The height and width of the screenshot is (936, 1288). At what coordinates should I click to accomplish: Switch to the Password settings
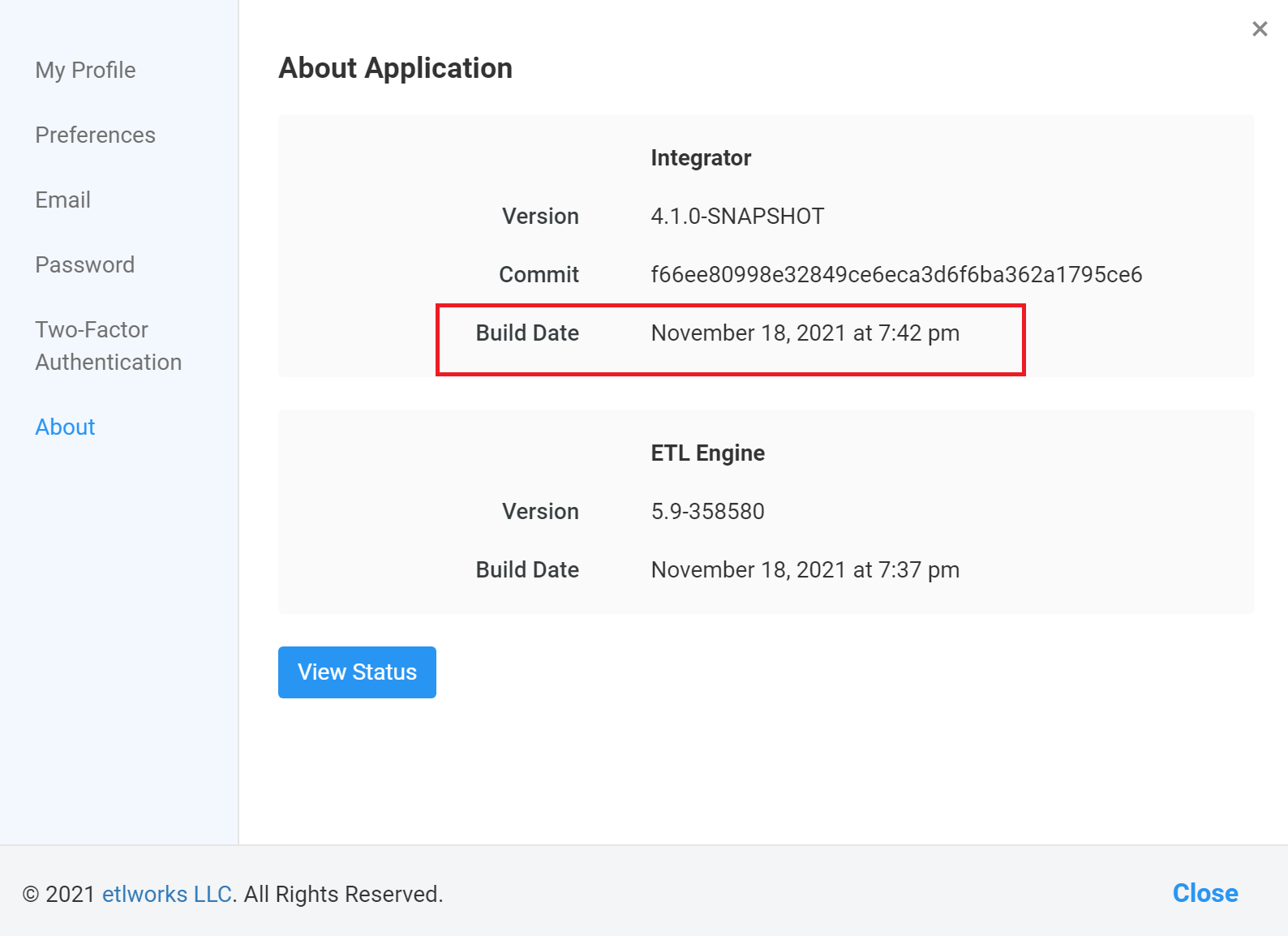(84, 265)
